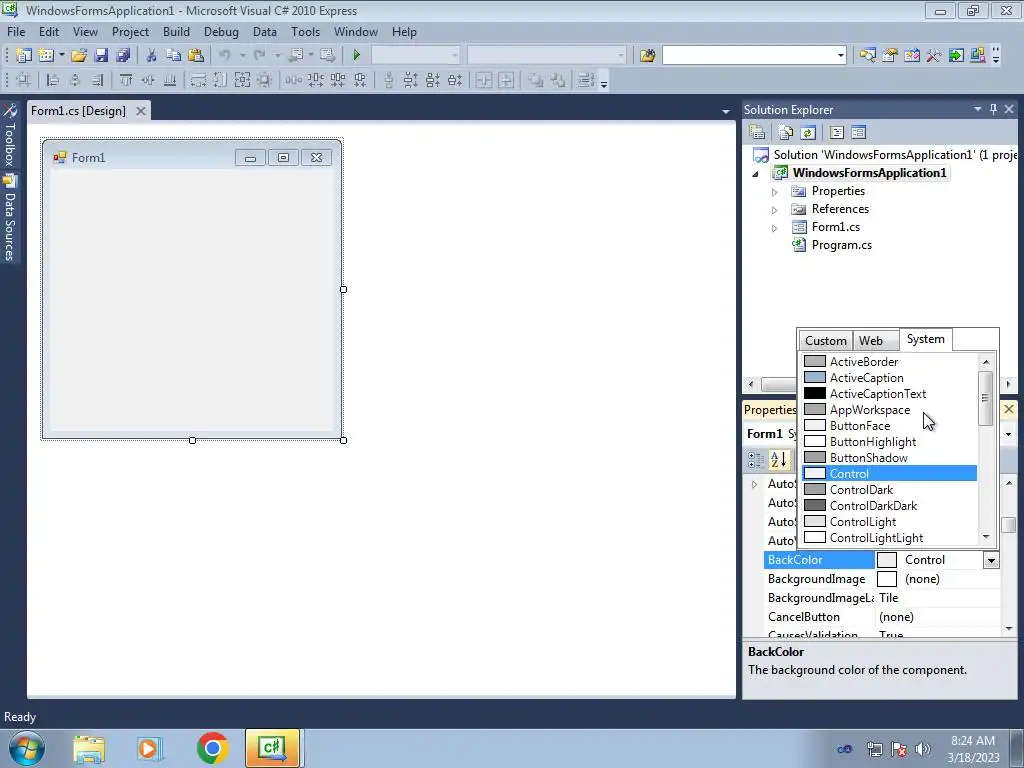Expand the References node
This screenshot has height=768, width=1024.
tap(775, 210)
